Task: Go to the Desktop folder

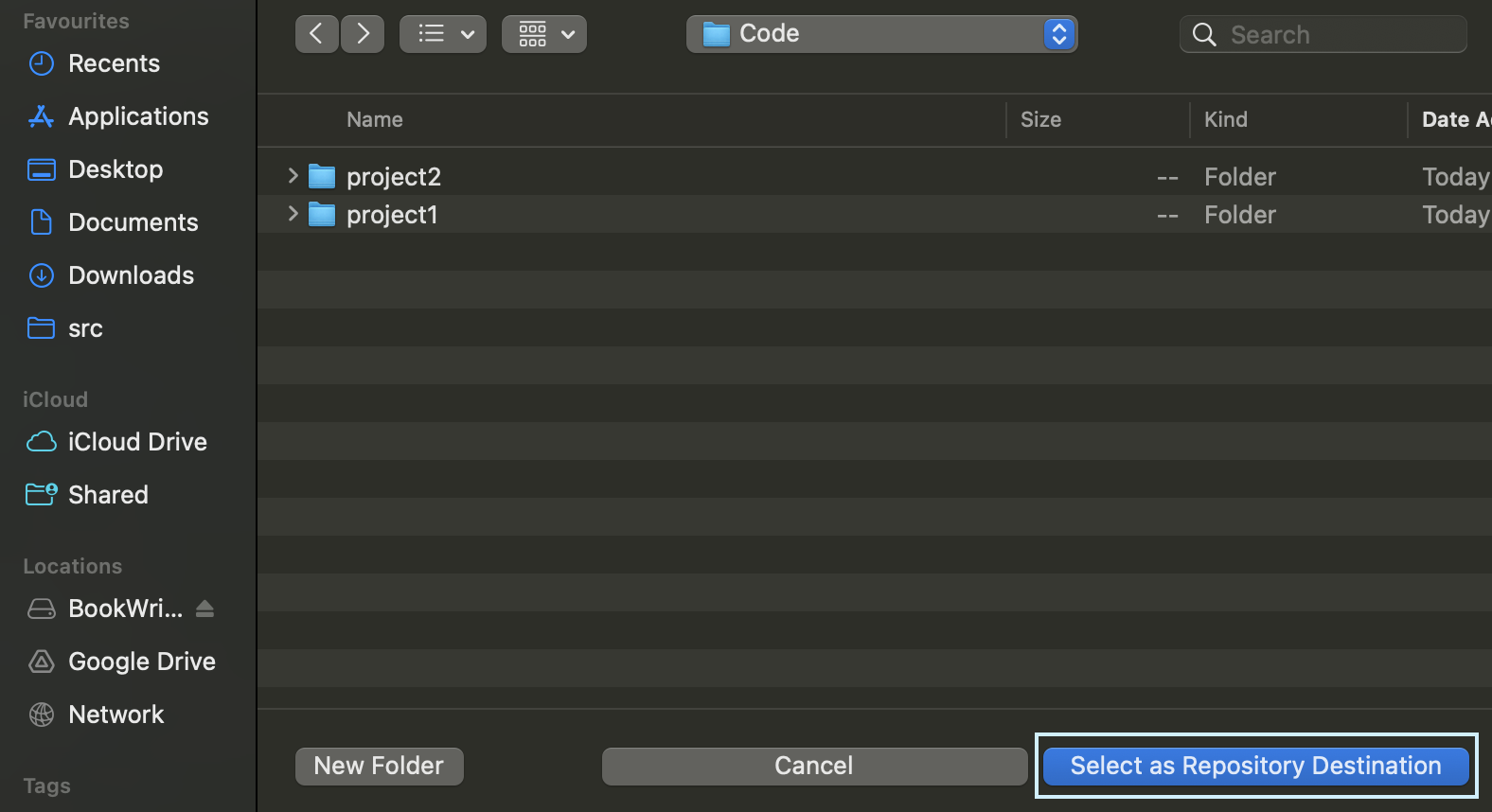Action: [x=115, y=168]
